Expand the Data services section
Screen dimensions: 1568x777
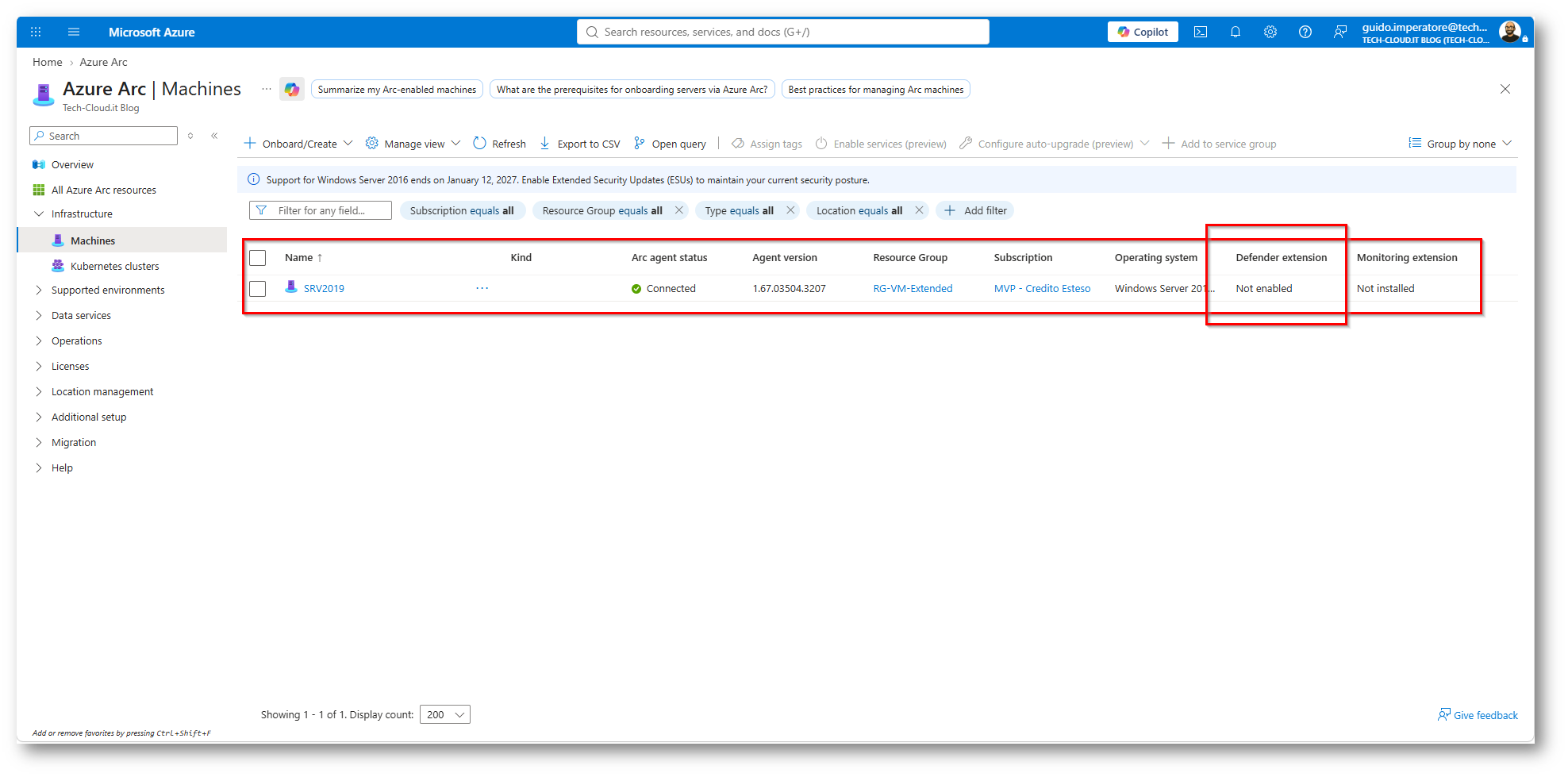point(39,315)
